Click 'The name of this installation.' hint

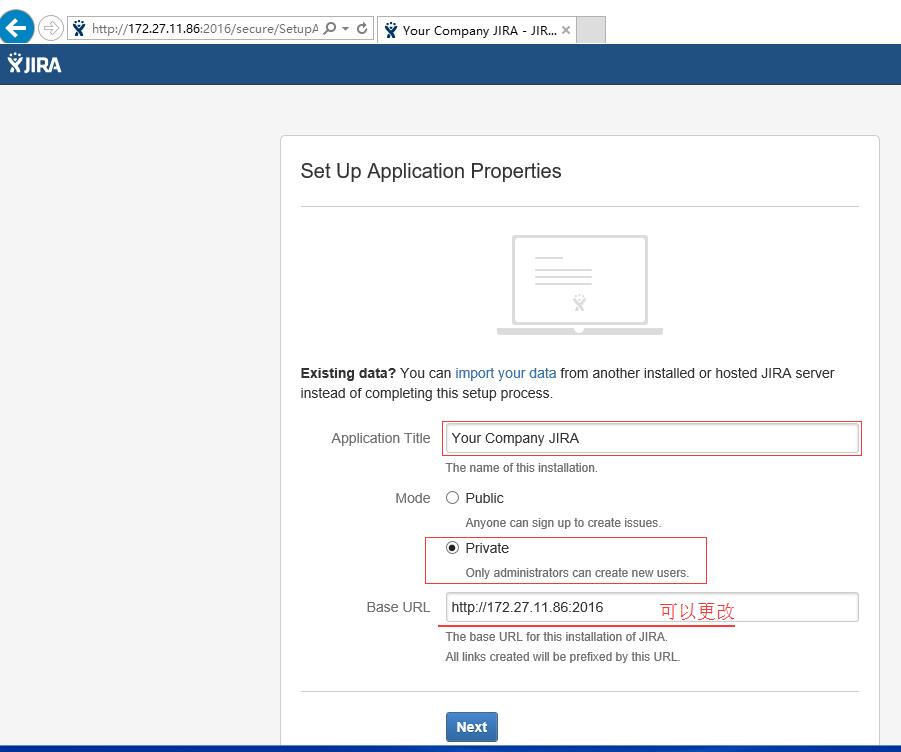click(x=522, y=468)
